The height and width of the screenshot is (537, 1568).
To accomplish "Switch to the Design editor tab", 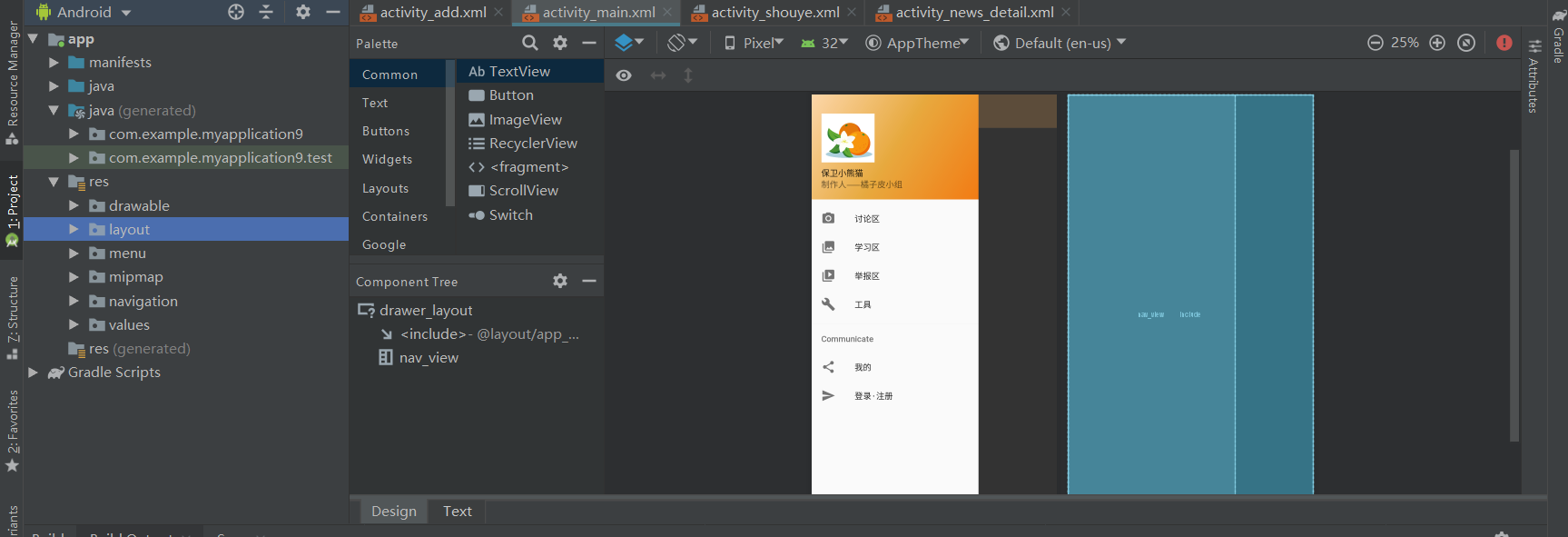I will click(x=394, y=512).
